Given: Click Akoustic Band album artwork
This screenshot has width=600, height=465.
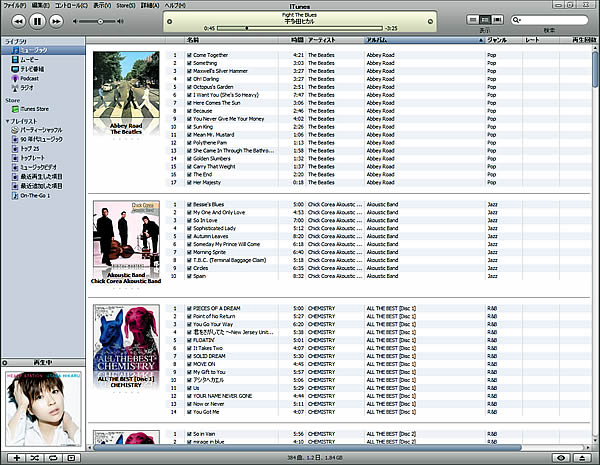Looking at the screenshot, I should click(126, 234).
